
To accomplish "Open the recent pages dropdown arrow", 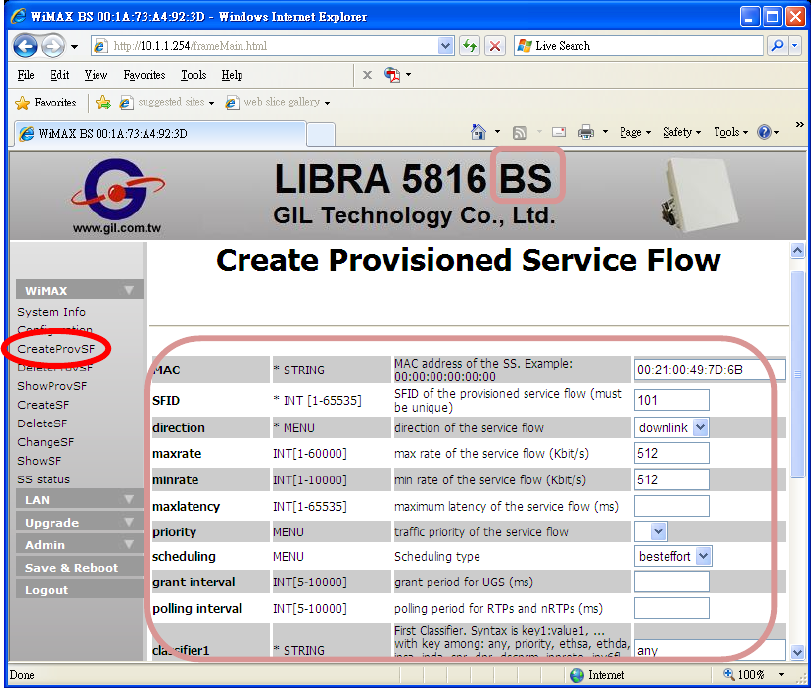I will point(74,47).
